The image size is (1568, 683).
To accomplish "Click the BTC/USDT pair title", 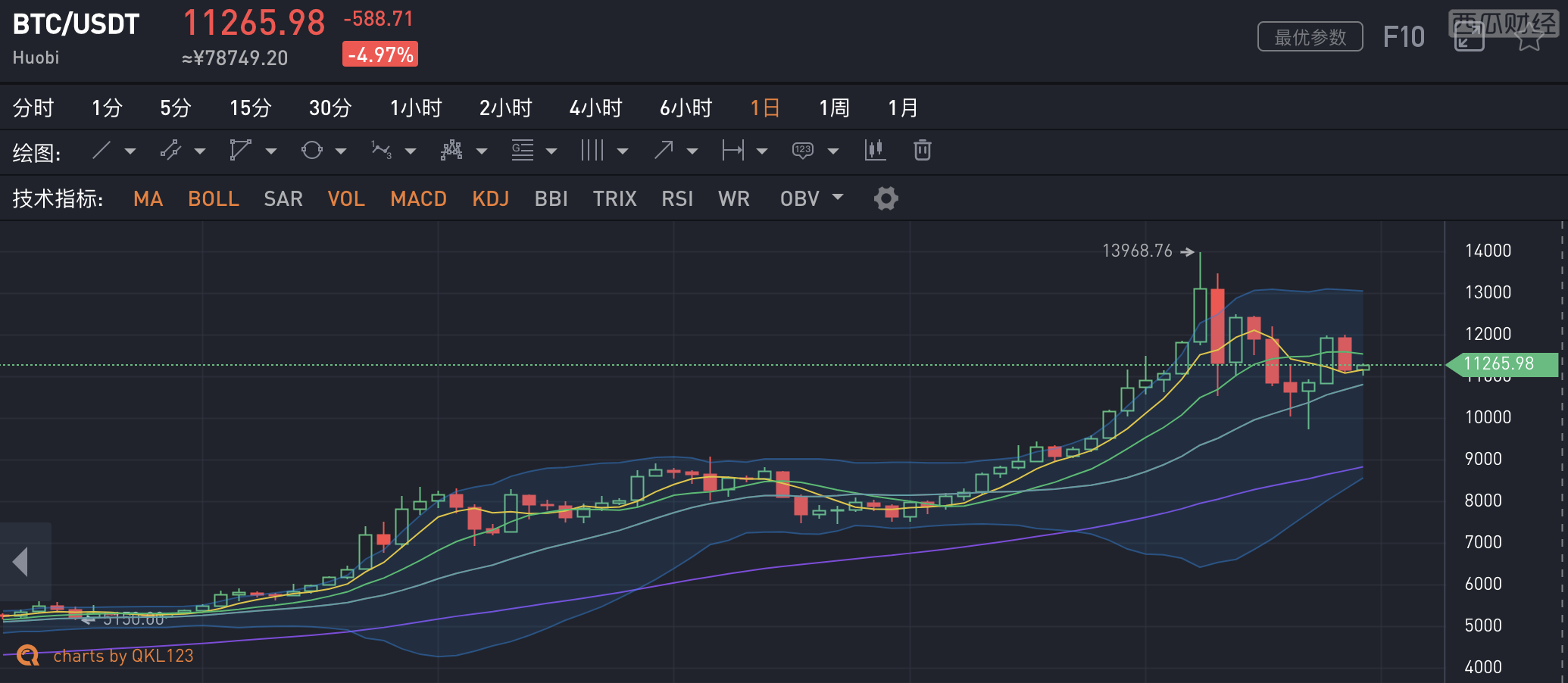I will [76, 24].
